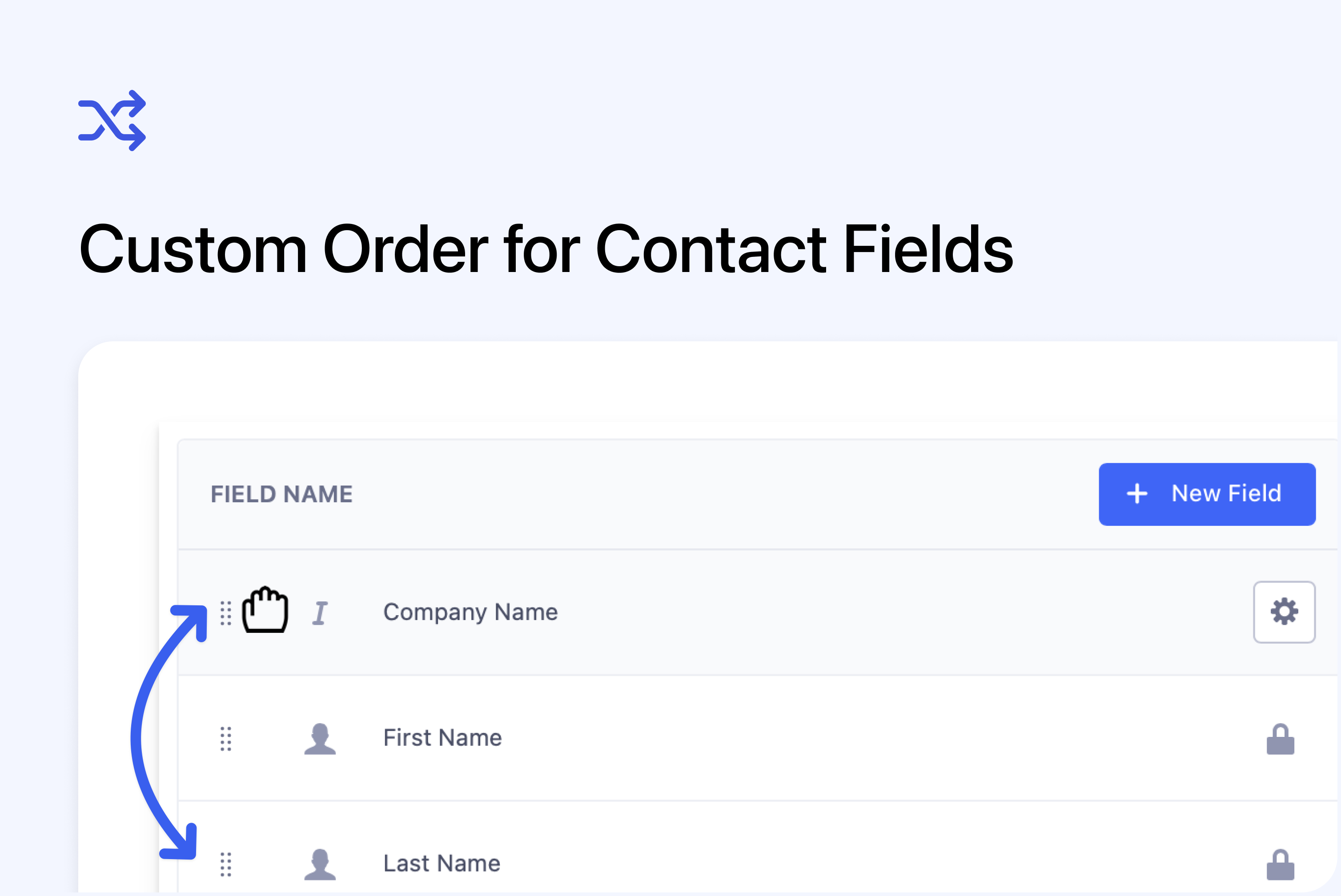Click the plus sign on New Field
1341x896 pixels.
click(x=1137, y=494)
